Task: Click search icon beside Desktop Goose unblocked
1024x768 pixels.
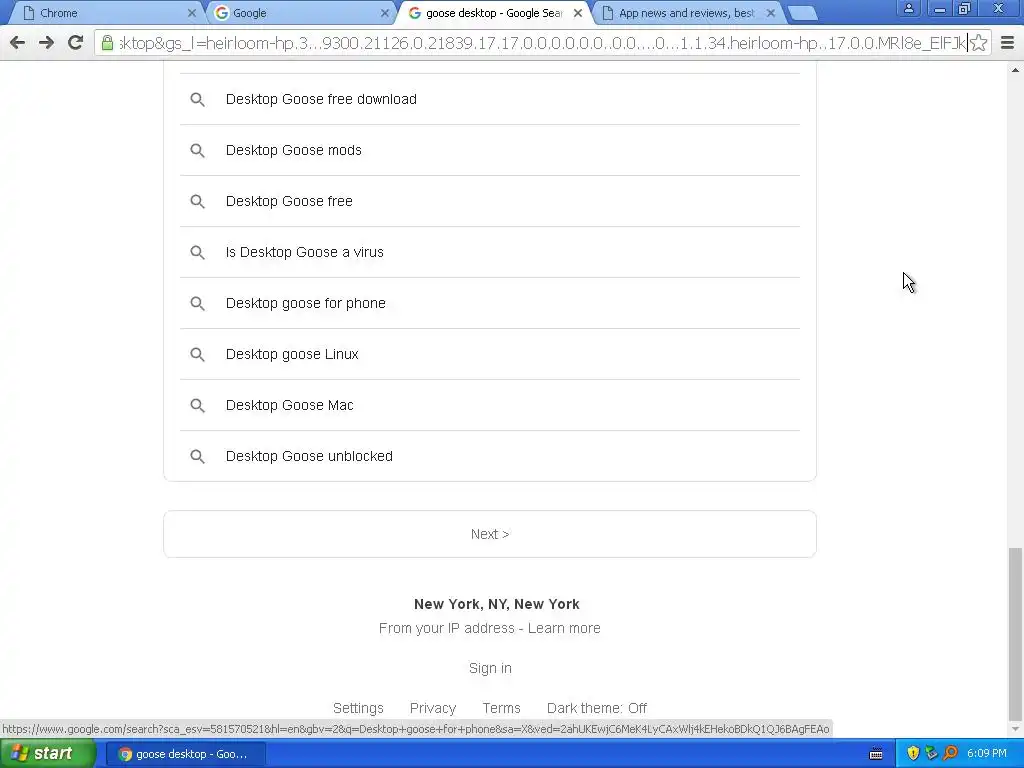Action: pyautogui.click(x=197, y=456)
